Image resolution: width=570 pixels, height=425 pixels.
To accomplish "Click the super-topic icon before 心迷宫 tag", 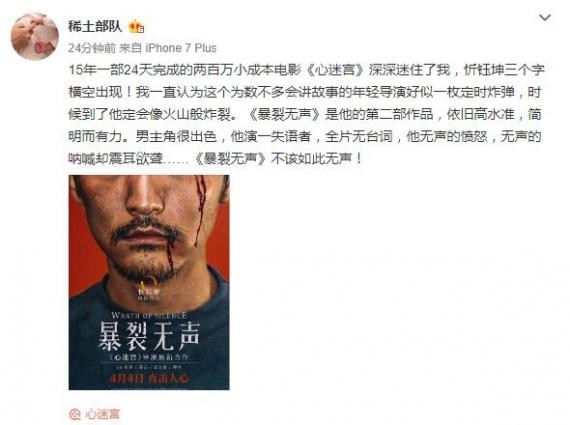I will tap(75, 414).
